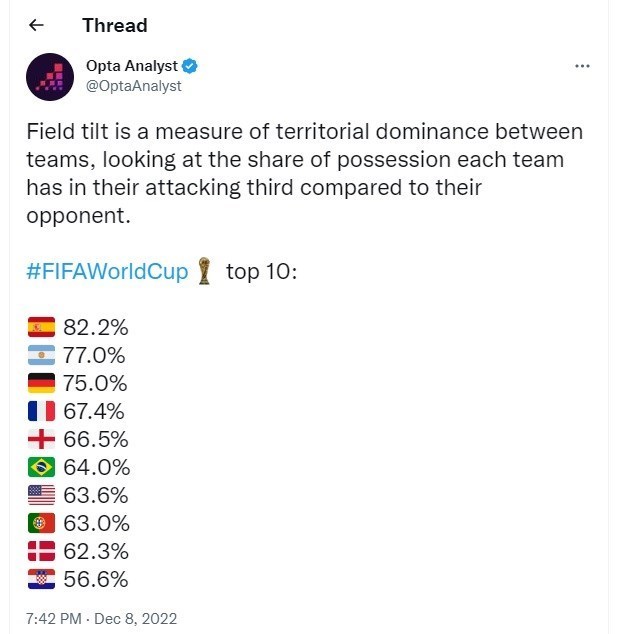
Task: Click the Opta Analyst profile avatar
Action: tap(49, 76)
